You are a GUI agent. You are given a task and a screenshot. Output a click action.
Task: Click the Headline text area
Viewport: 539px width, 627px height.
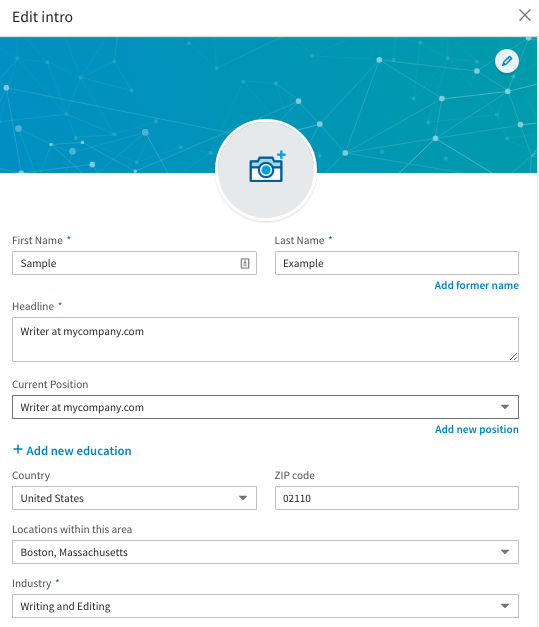point(266,339)
